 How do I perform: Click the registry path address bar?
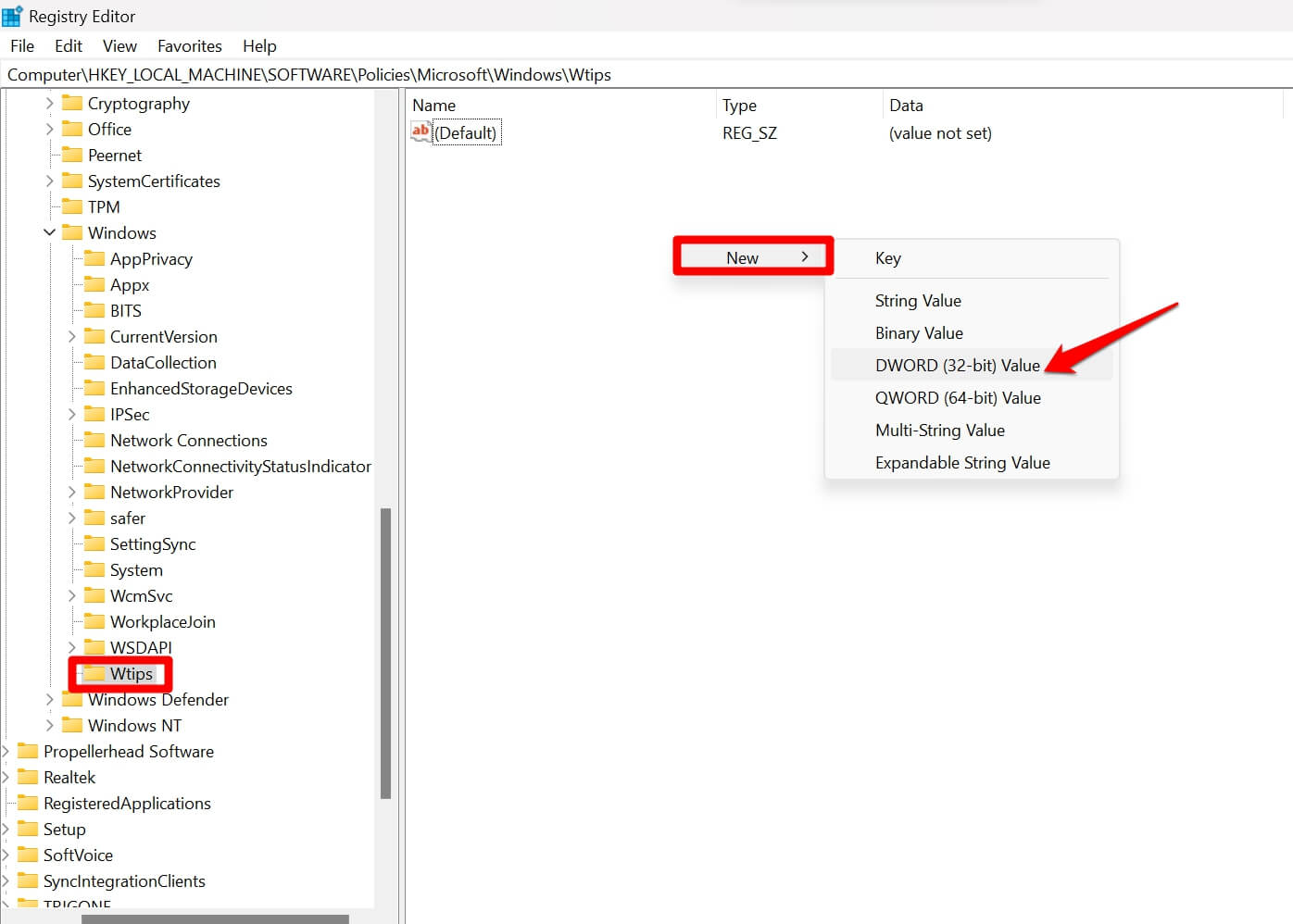[646, 75]
